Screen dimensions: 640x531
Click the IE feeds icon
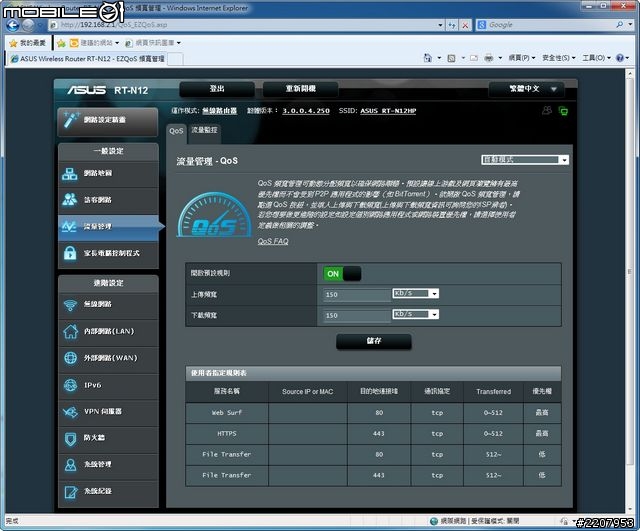(x=451, y=58)
